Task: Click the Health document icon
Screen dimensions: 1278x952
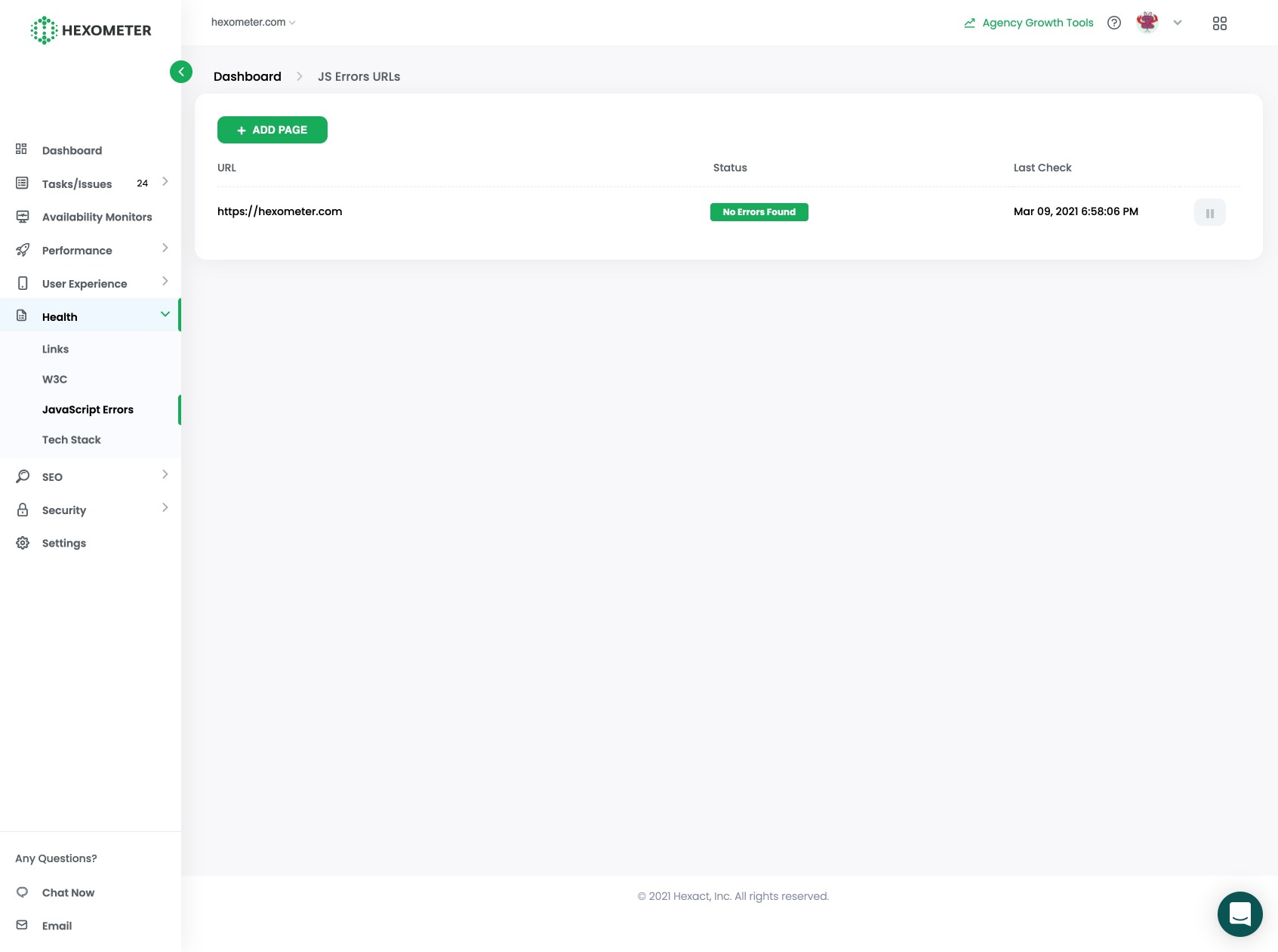Action: 22,316
